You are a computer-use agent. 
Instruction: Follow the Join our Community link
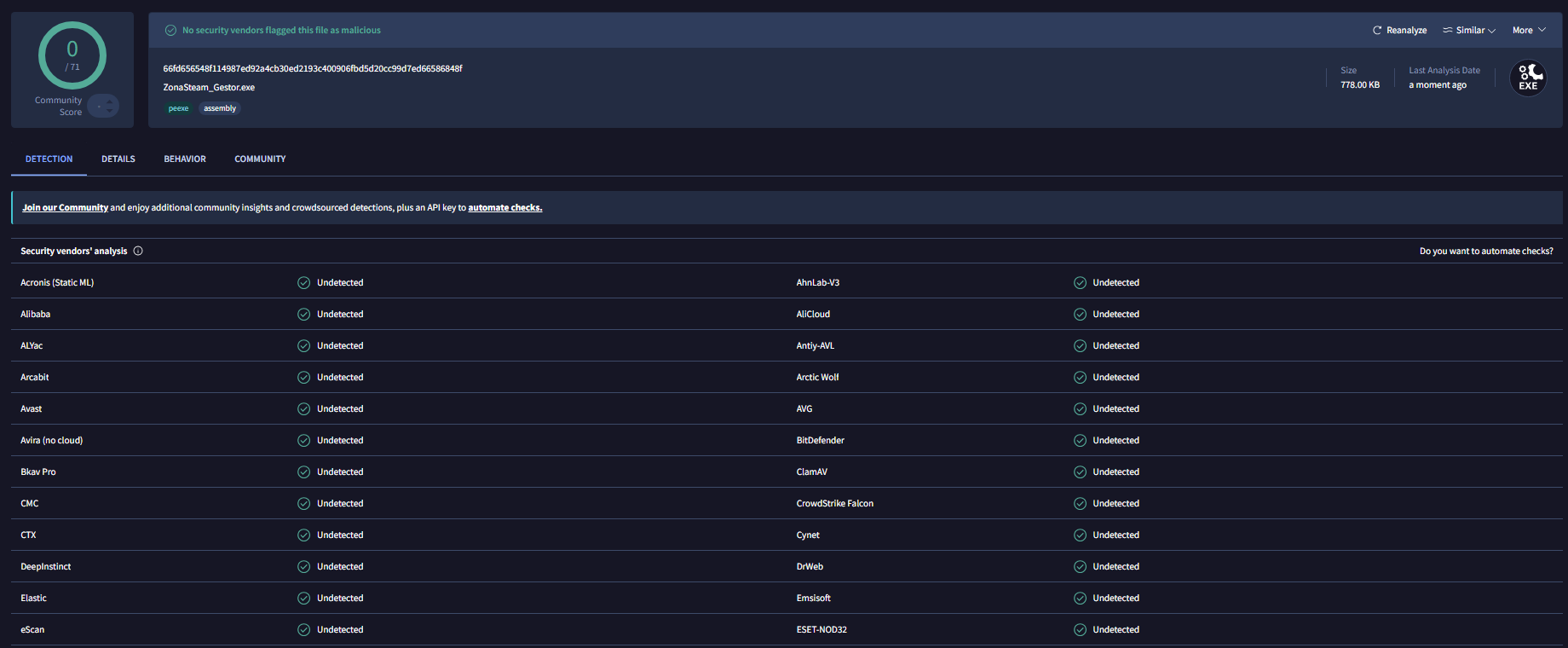pyautogui.click(x=66, y=207)
